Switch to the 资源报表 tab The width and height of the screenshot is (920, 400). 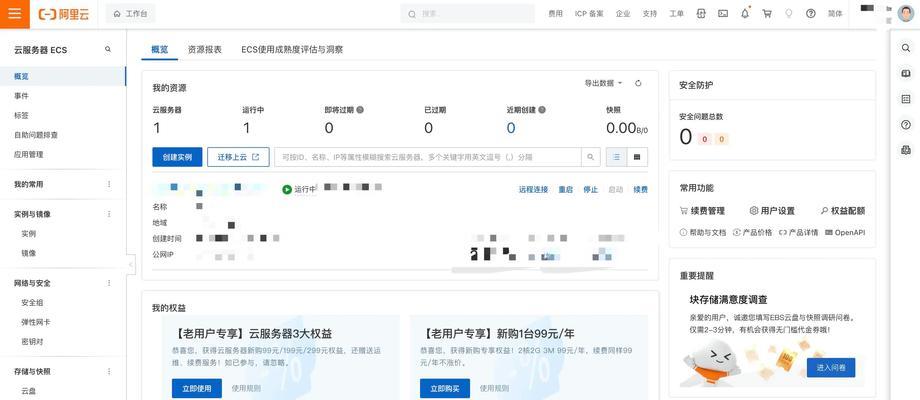204,50
